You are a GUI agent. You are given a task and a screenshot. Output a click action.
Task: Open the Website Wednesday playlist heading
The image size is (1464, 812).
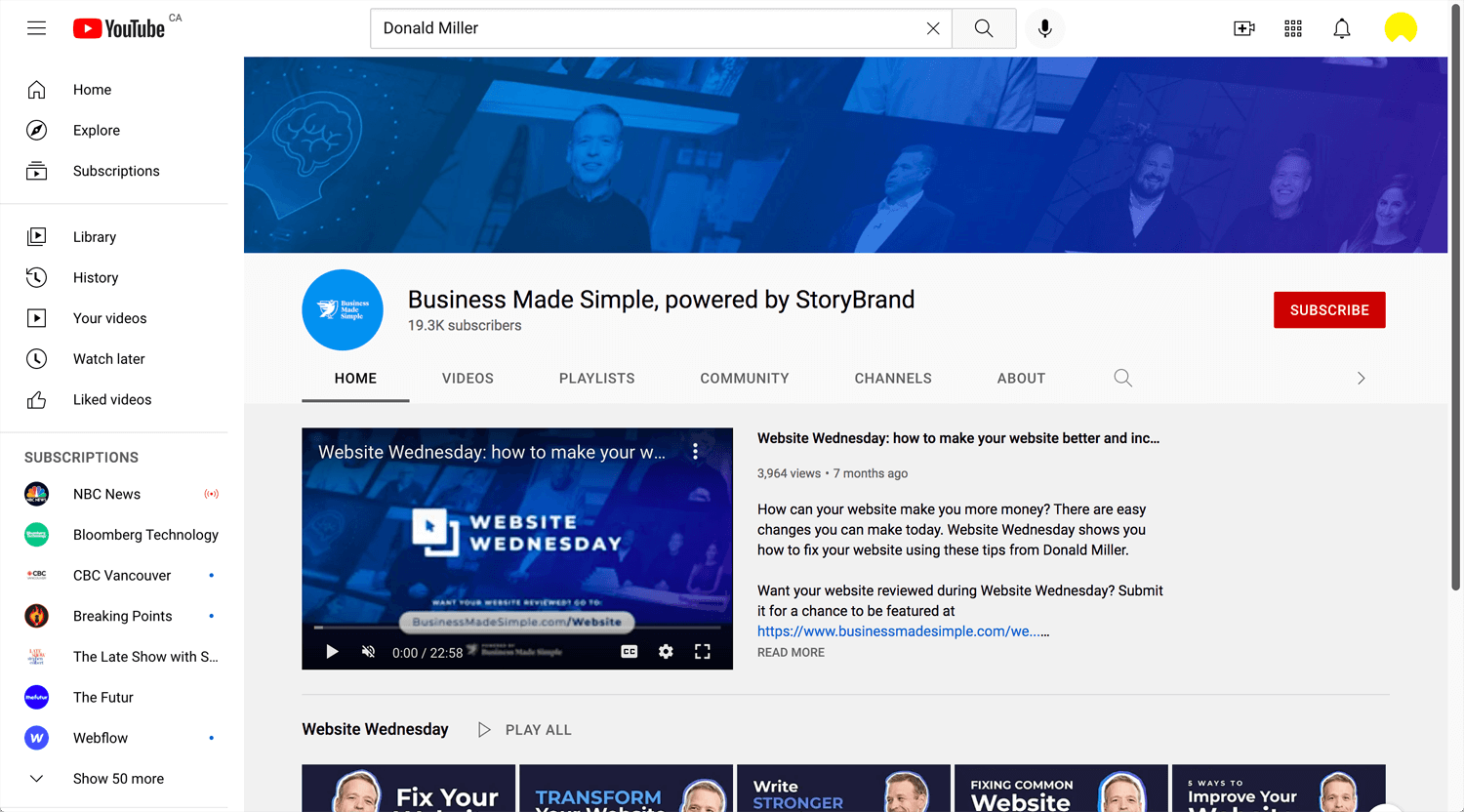coord(376,729)
